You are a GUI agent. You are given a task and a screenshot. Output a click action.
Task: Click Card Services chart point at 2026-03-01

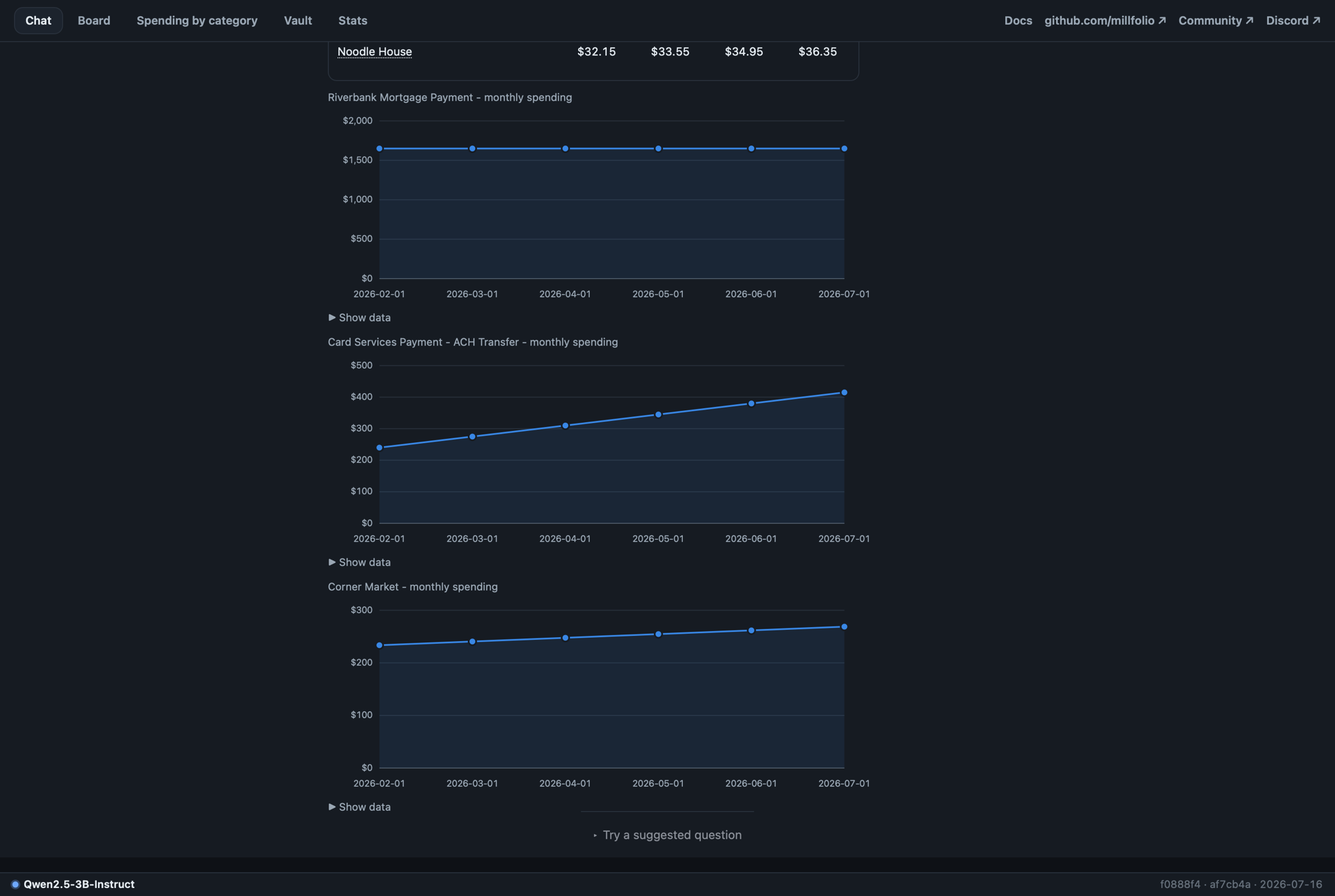[473, 437]
